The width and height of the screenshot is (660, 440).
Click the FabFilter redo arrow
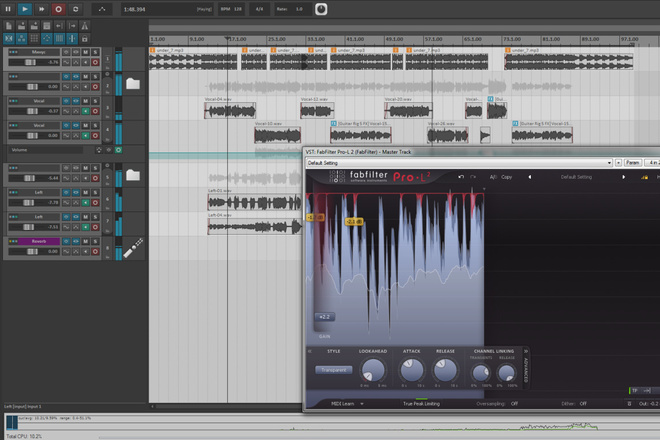[x=473, y=177]
